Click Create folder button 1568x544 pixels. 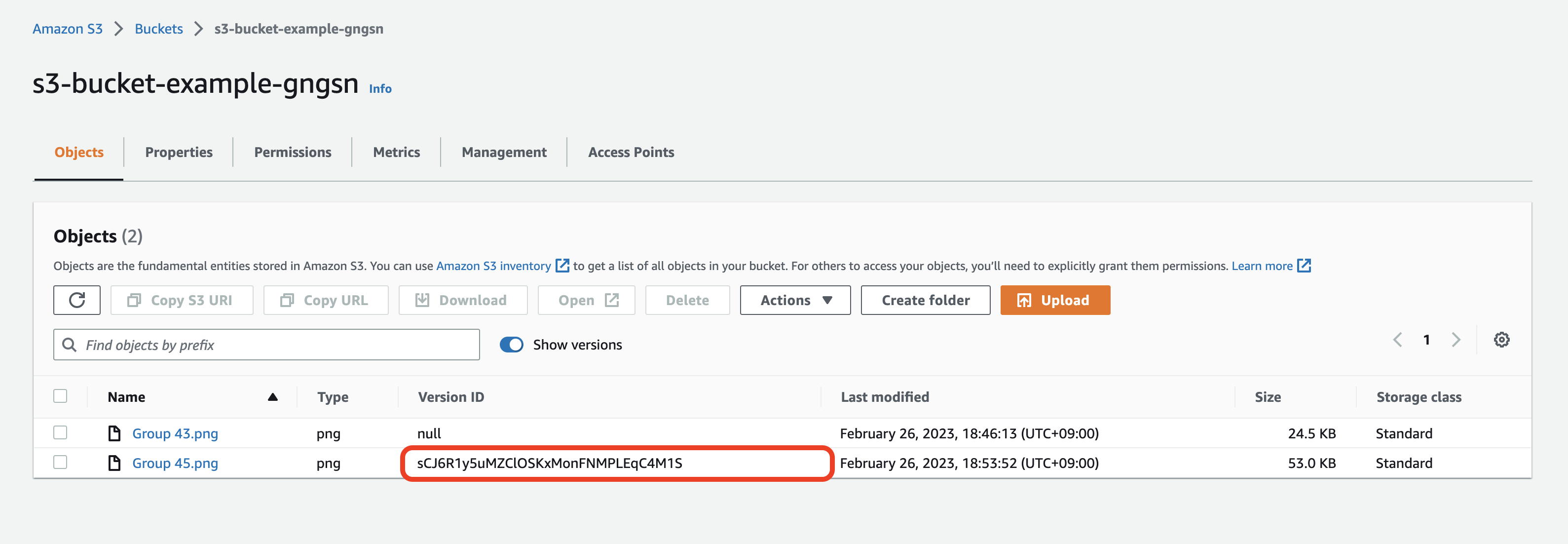tap(925, 300)
